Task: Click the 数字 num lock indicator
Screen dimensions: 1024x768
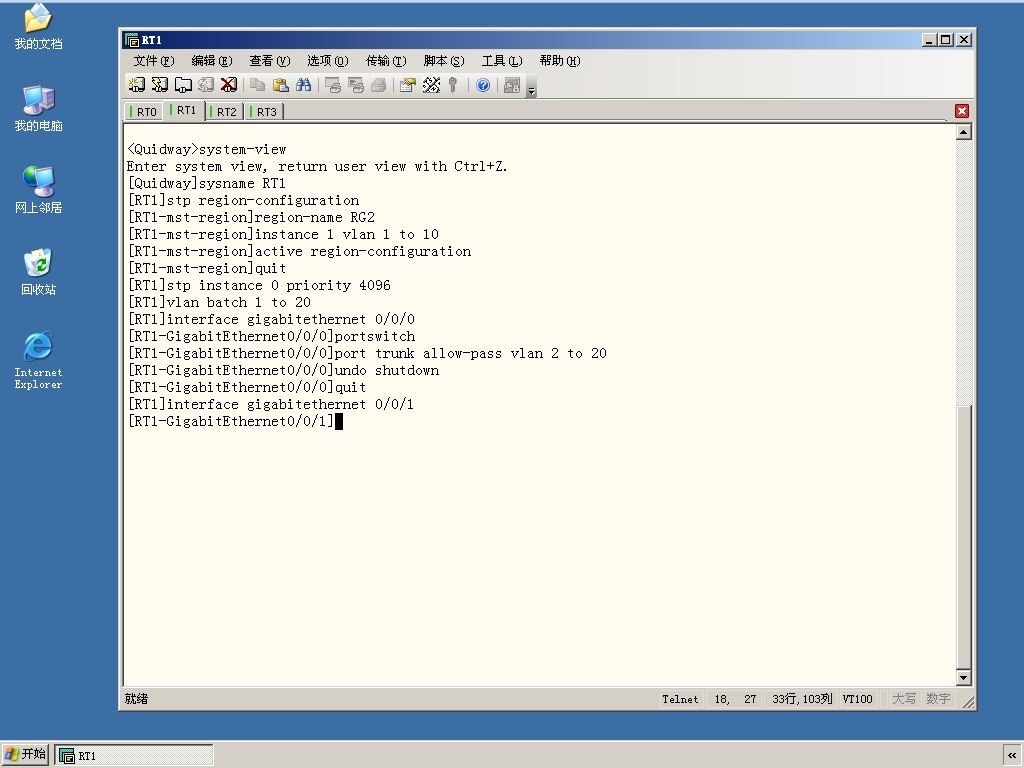Action: pyautogui.click(x=938, y=699)
